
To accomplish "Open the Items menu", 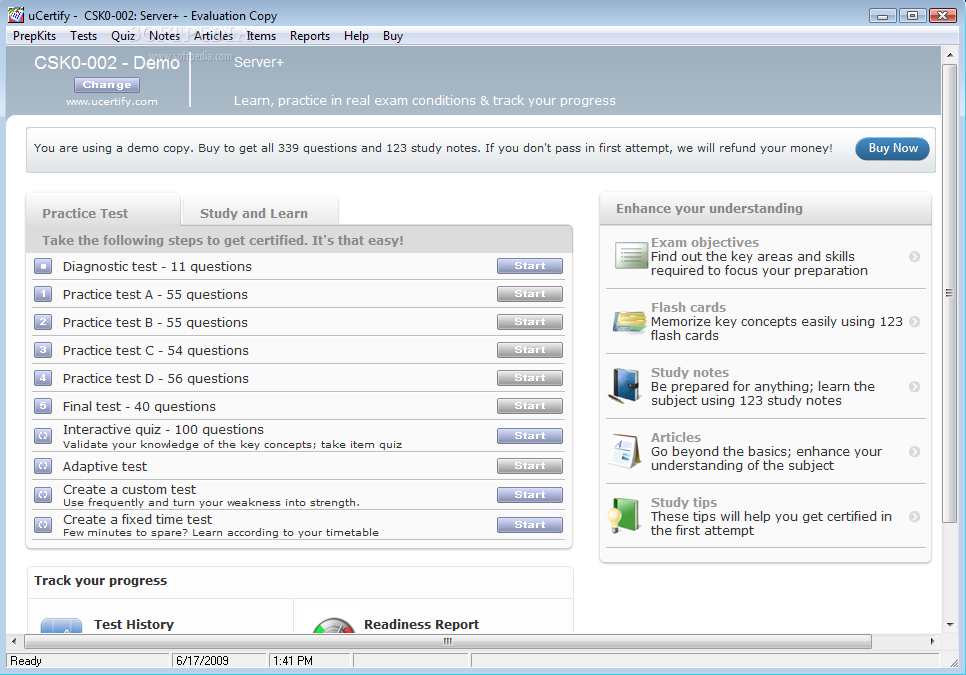I will pyautogui.click(x=261, y=36).
